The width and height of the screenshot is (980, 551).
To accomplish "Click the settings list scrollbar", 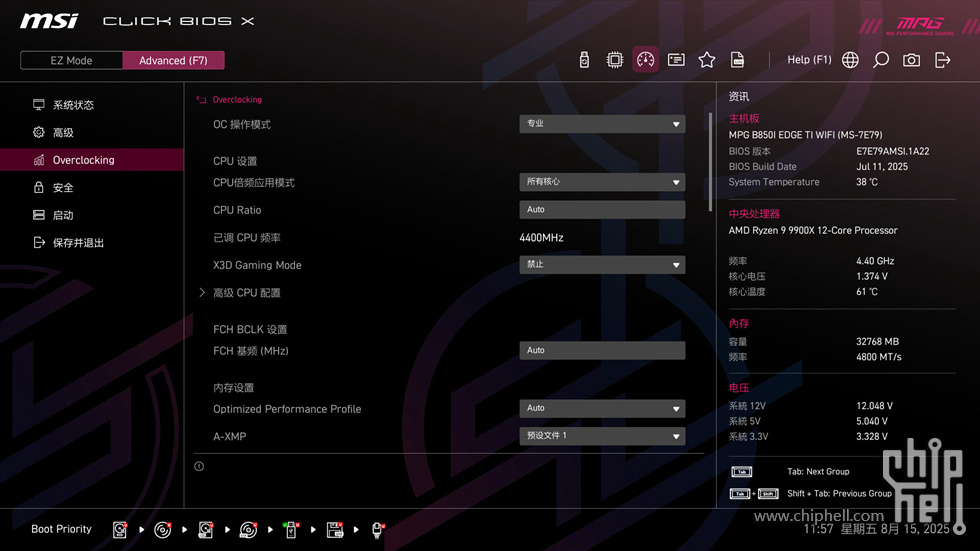I will [x=710, y=162].
